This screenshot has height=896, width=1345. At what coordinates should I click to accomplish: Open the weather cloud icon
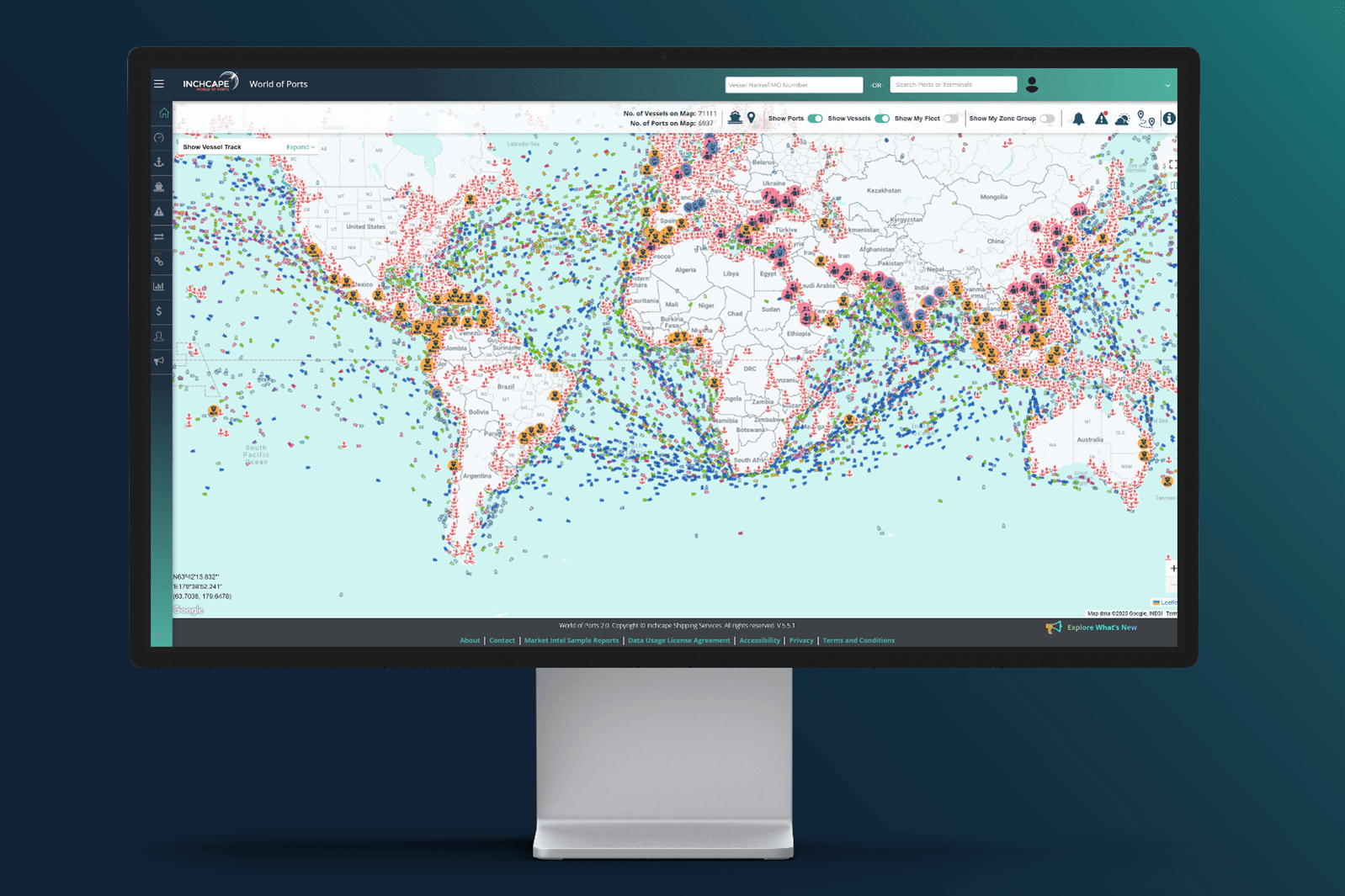point(1122,119)
